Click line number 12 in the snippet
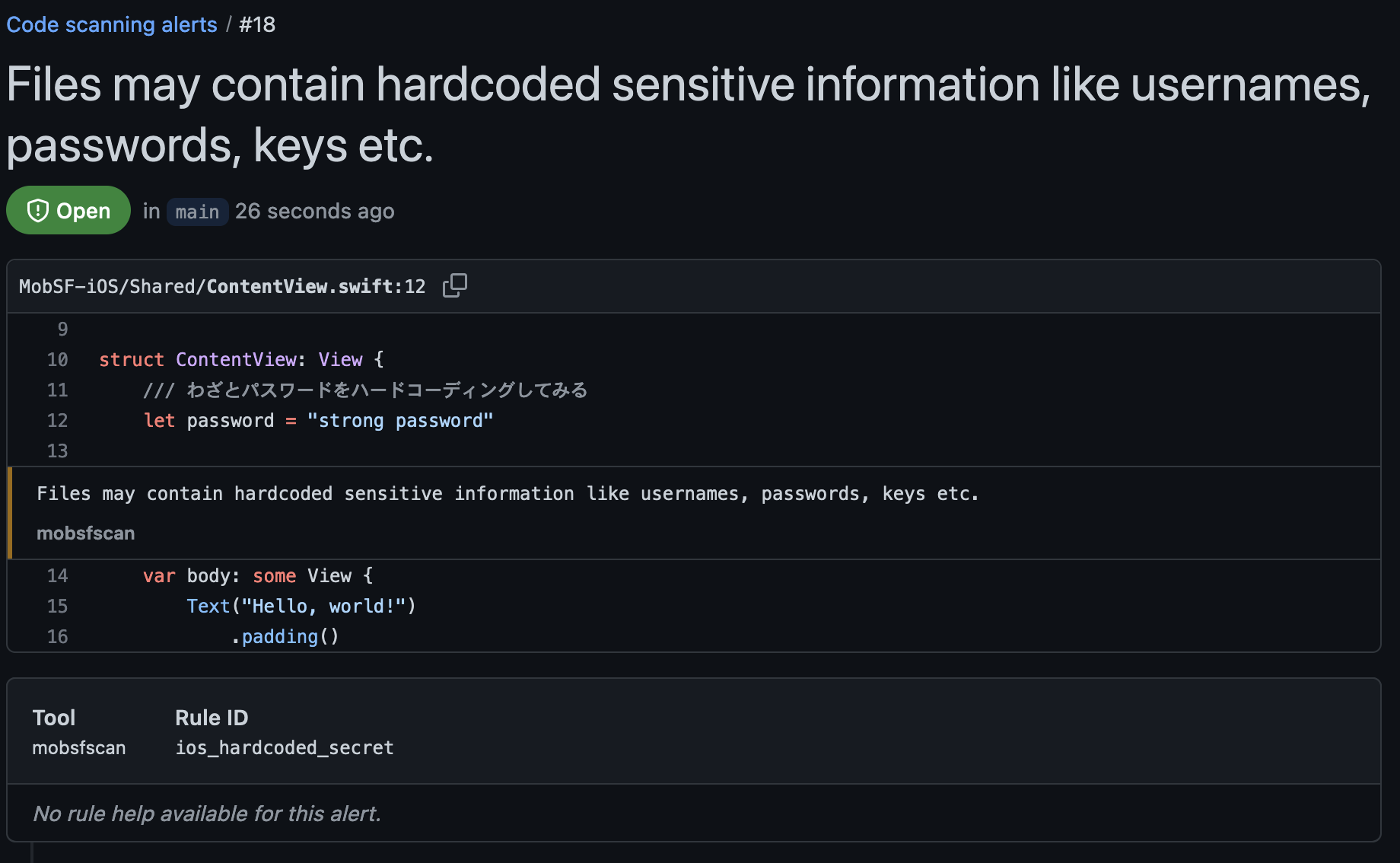Image resolution: width=1400 pixels, height=863 pixels. [x=57, y=420]
